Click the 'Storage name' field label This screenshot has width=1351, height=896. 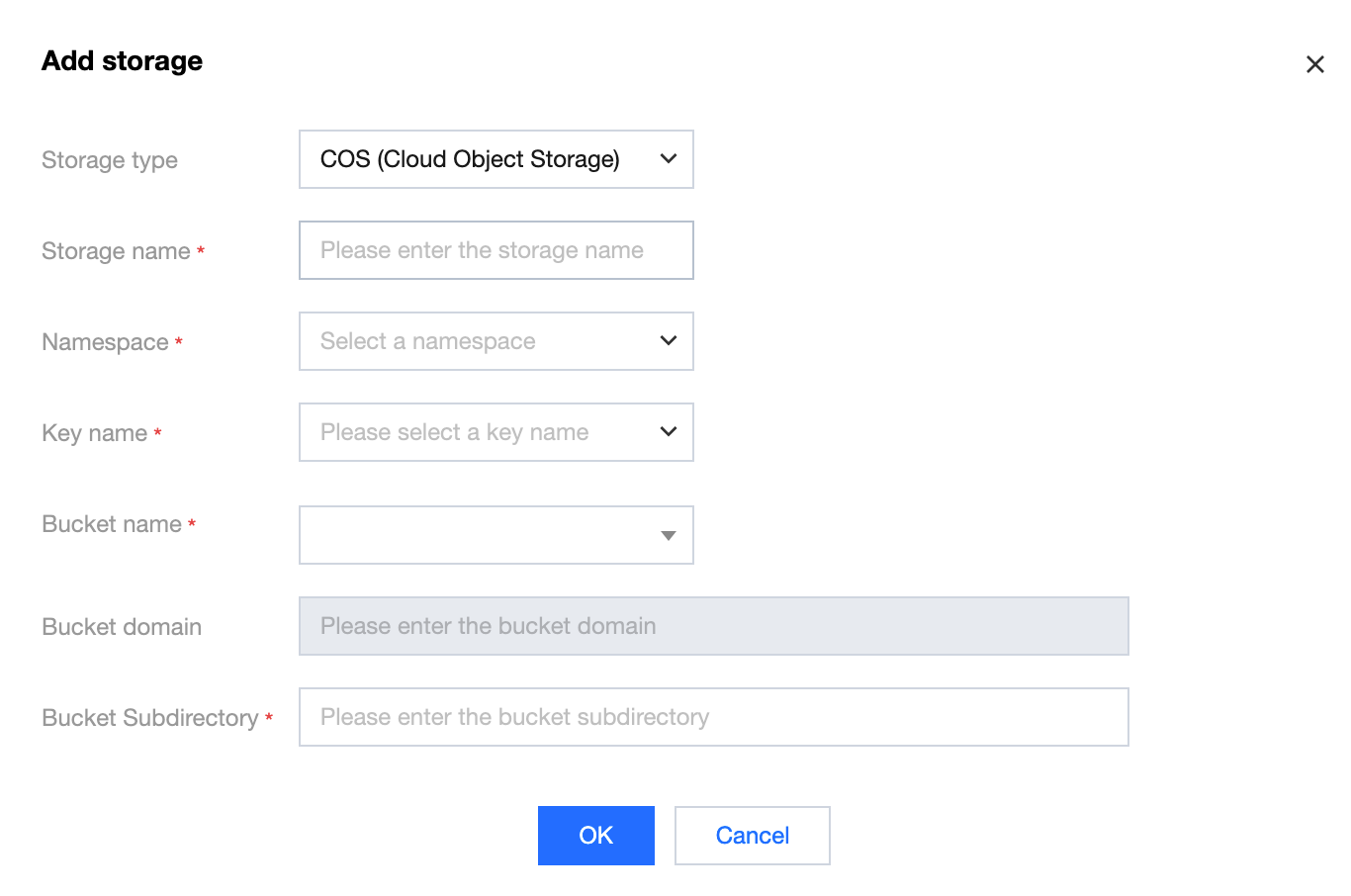116,251
